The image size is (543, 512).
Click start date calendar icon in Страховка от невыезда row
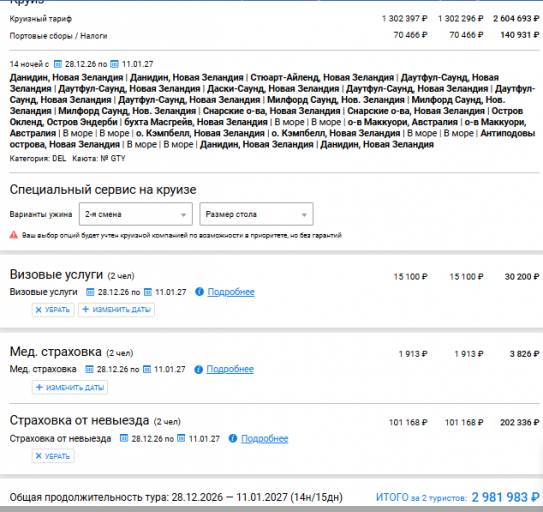[x=124, y=438]
